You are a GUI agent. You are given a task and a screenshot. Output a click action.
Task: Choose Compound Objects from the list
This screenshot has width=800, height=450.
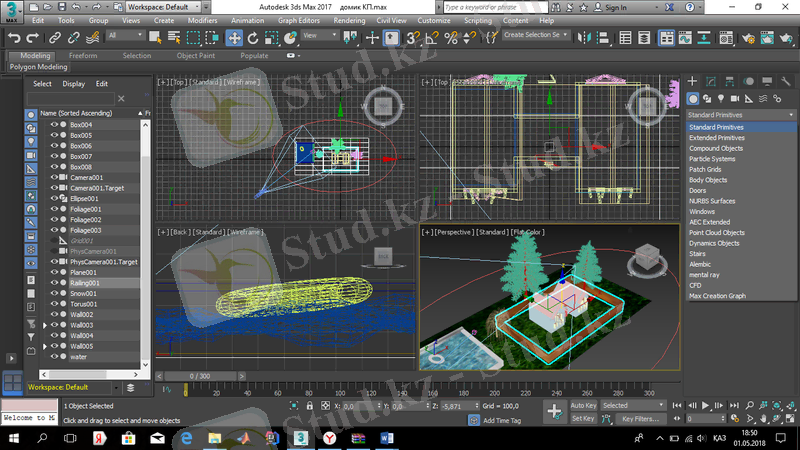tap(716, 148)
